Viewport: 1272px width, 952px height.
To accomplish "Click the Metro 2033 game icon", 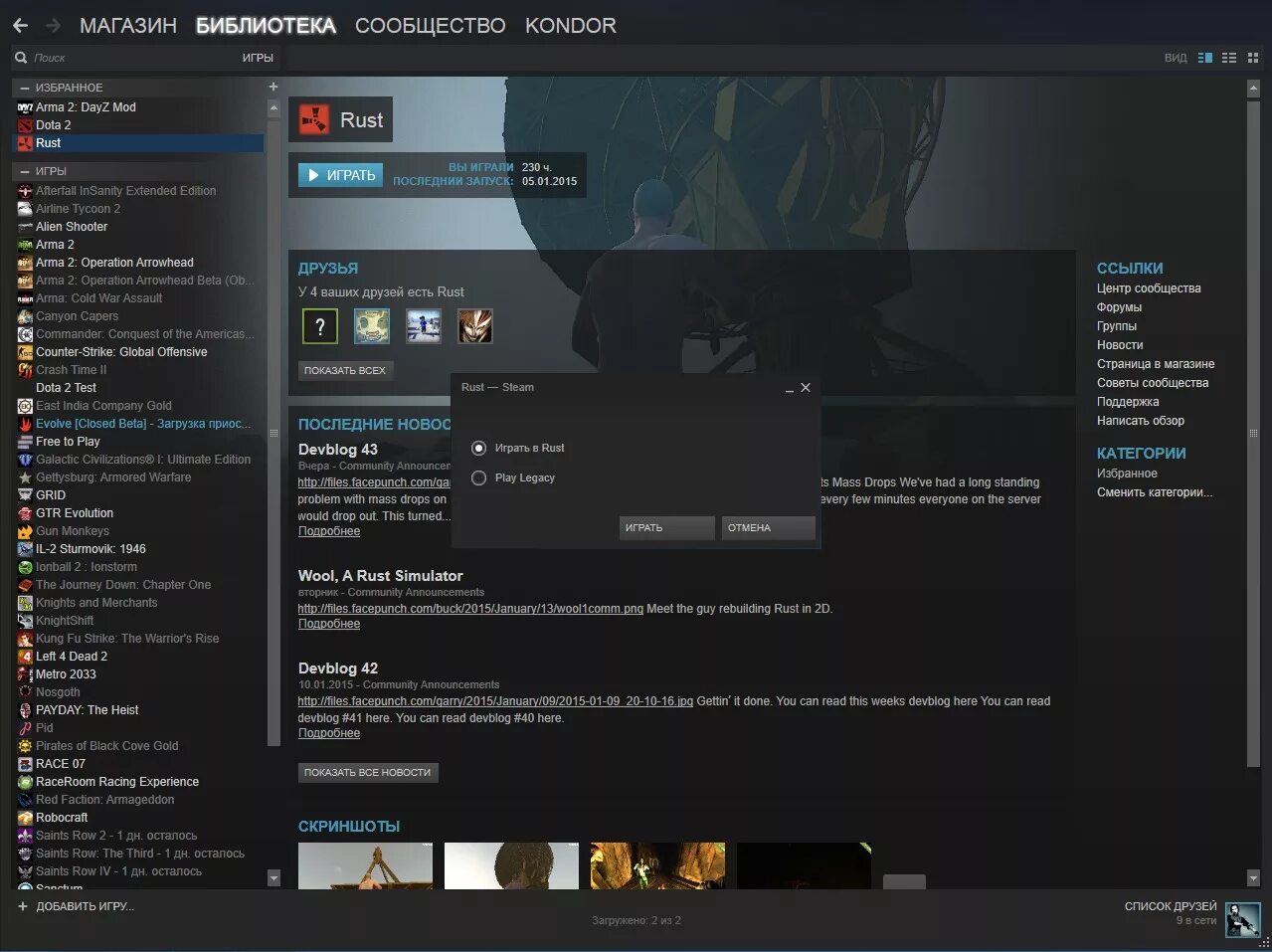I will (25, 674).
